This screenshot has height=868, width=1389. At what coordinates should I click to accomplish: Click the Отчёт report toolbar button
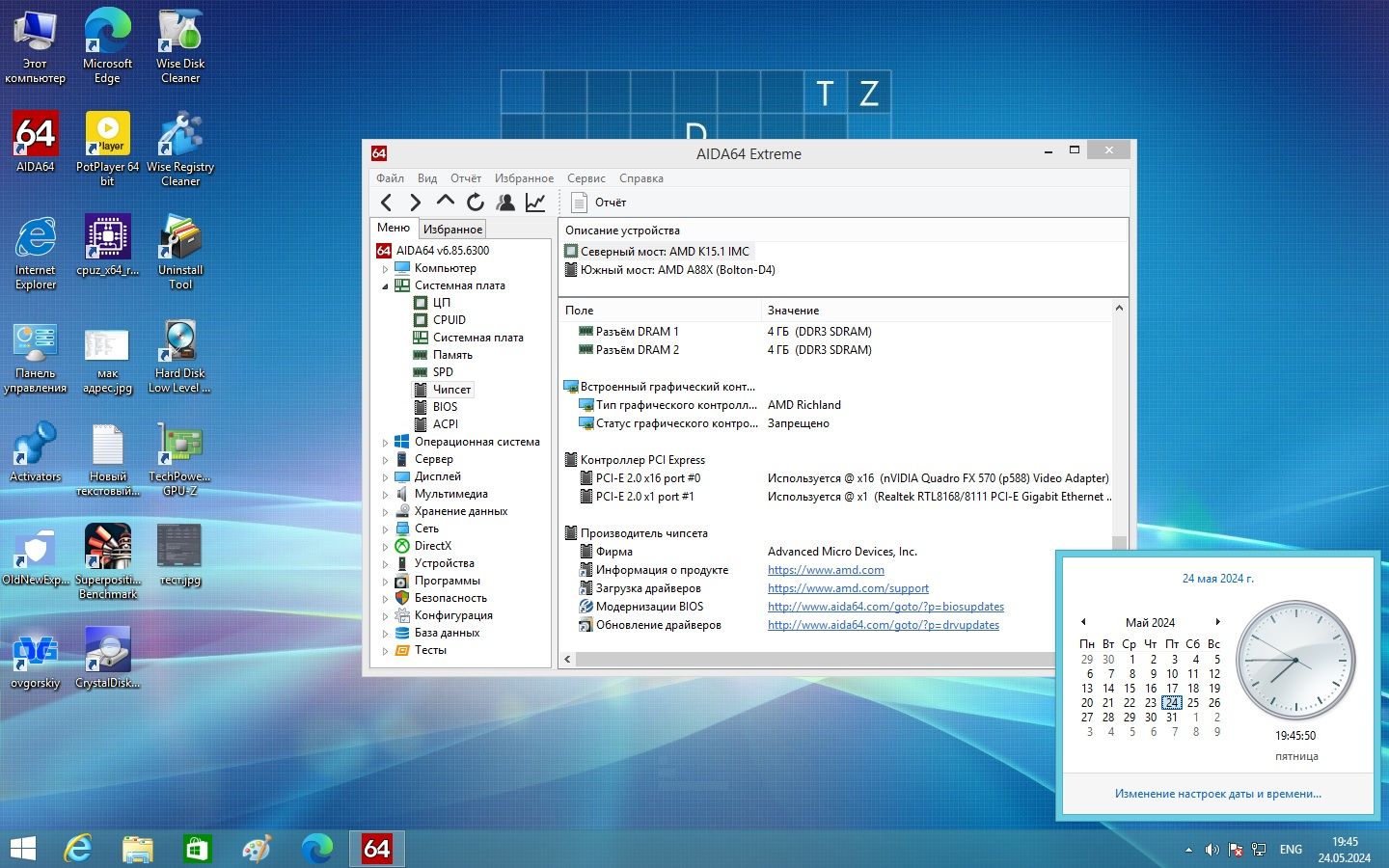[599, 203]
